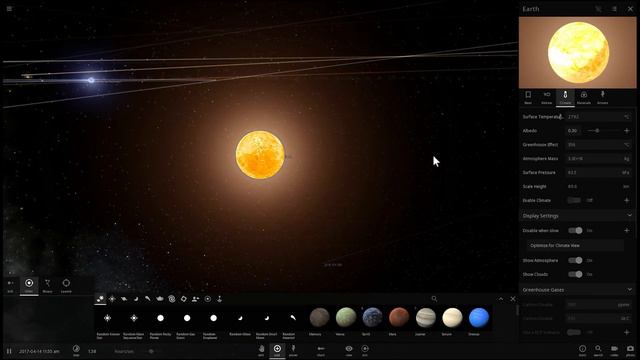The width and height of the screenshot is (640, 360).
Task: Select the Orbit add mode icon
Action: click(29, 285)
